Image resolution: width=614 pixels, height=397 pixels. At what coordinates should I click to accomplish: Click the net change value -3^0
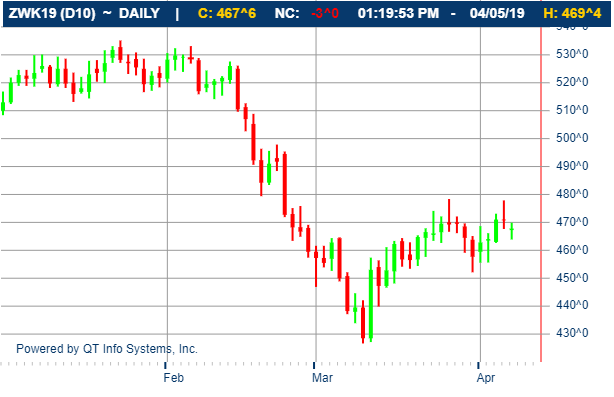pyautogui.click(x=325, y=13)
